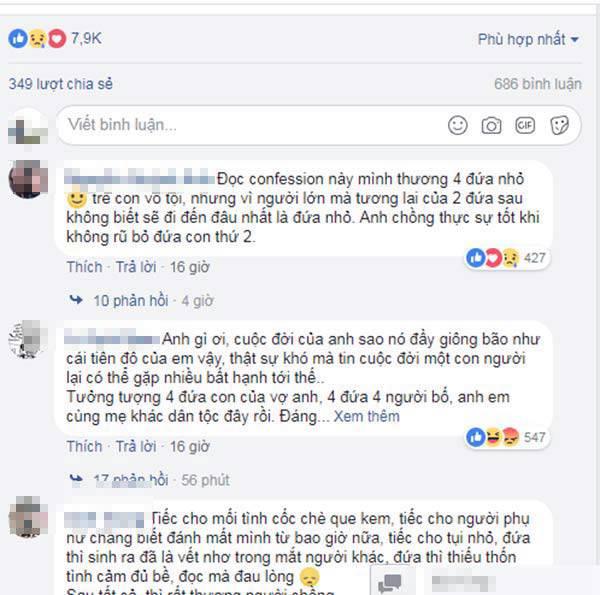View reactions on comment with 427 count
This screenshot has height=595, width=600.
[508, 258]
